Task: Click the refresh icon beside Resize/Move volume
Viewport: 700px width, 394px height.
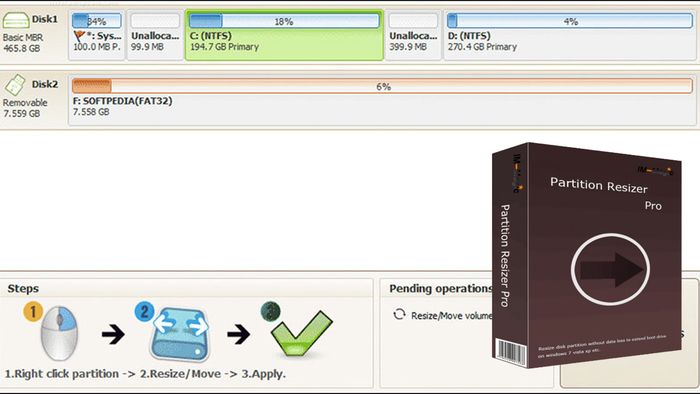Action: point(399,315)
